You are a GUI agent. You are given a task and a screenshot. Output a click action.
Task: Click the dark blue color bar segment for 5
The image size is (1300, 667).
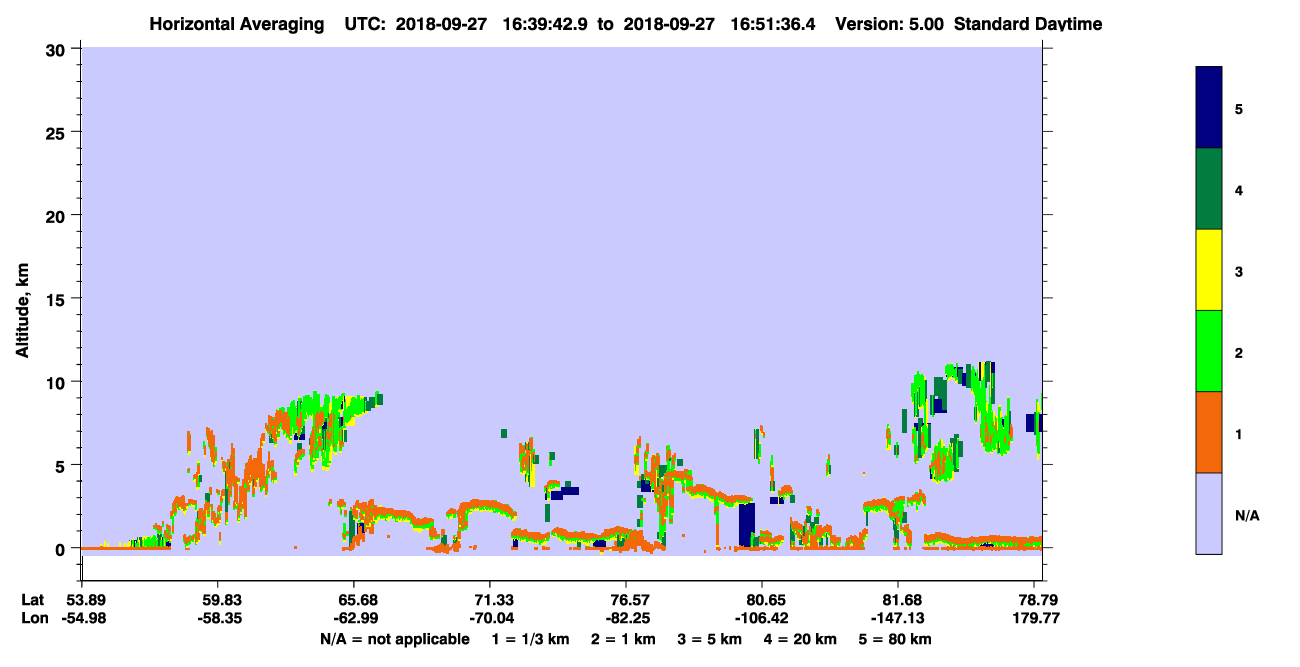click(1209, 107)
